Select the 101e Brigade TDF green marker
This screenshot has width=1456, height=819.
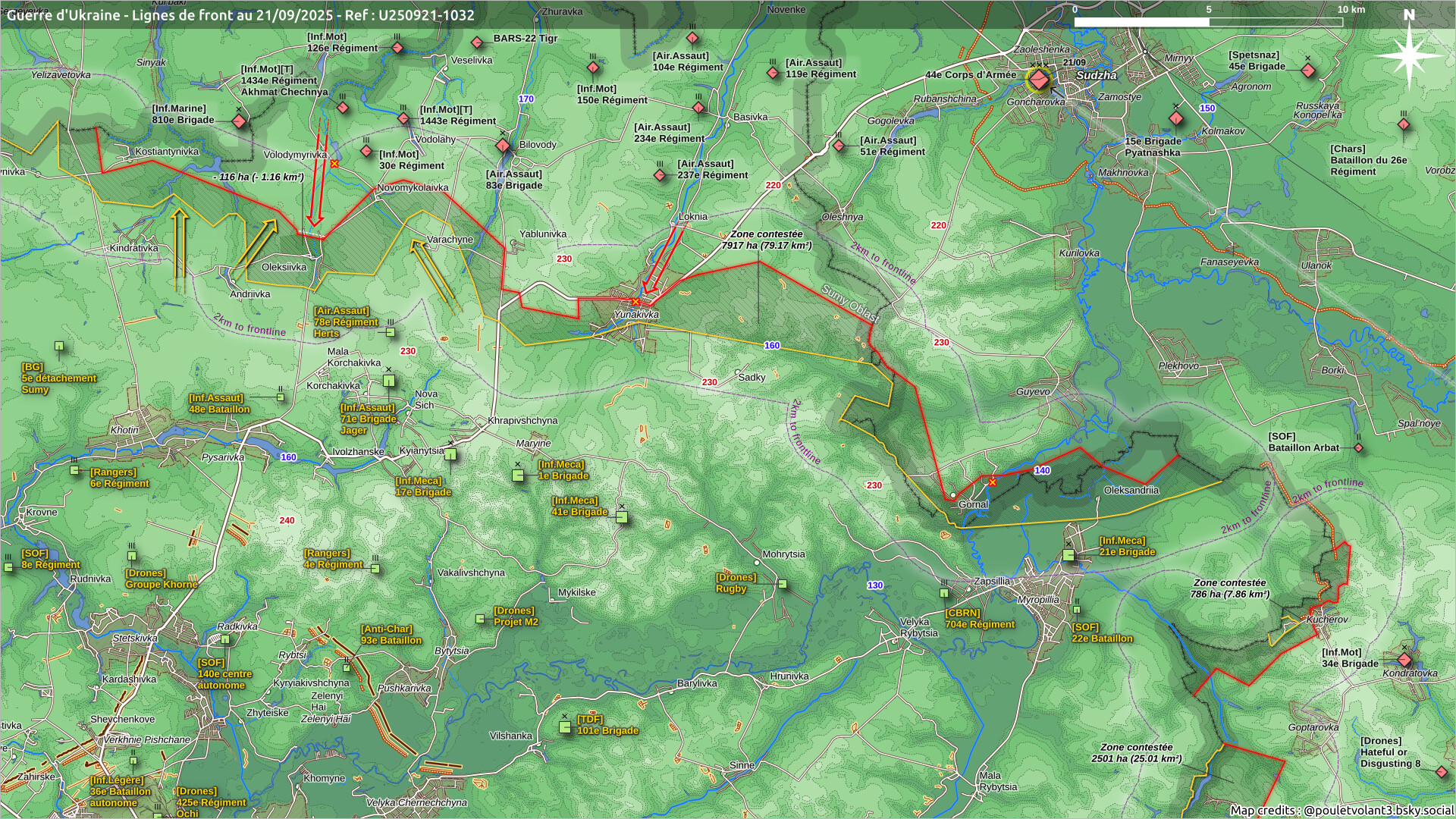coord(564,727)
